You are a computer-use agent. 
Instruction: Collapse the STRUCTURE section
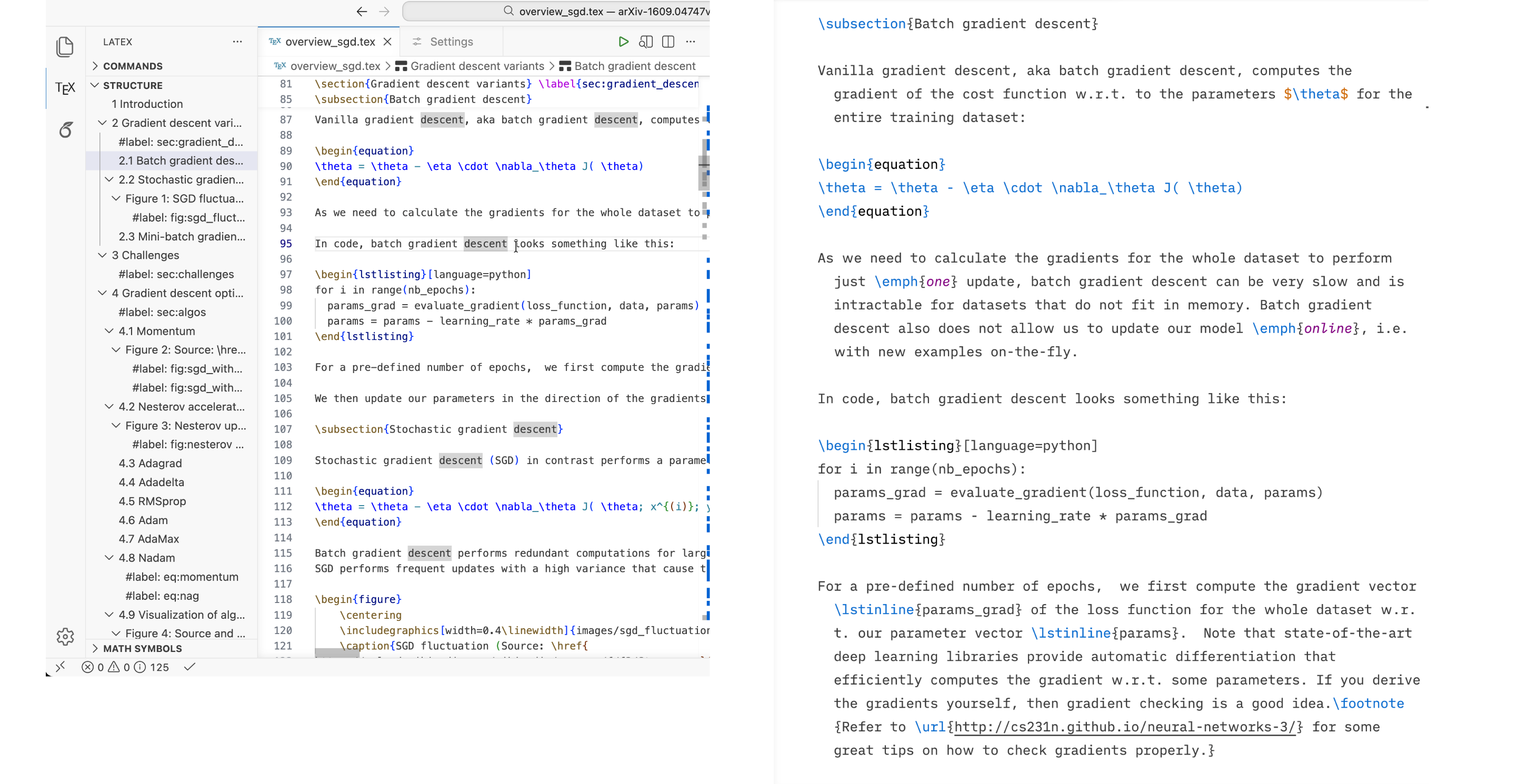pos(132,85)
